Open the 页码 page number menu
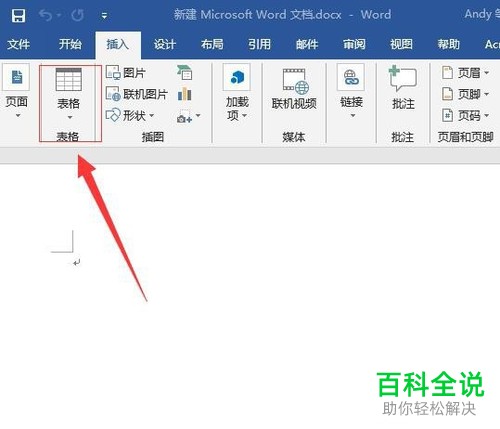500x429 pixels. (x=465, y=115)
